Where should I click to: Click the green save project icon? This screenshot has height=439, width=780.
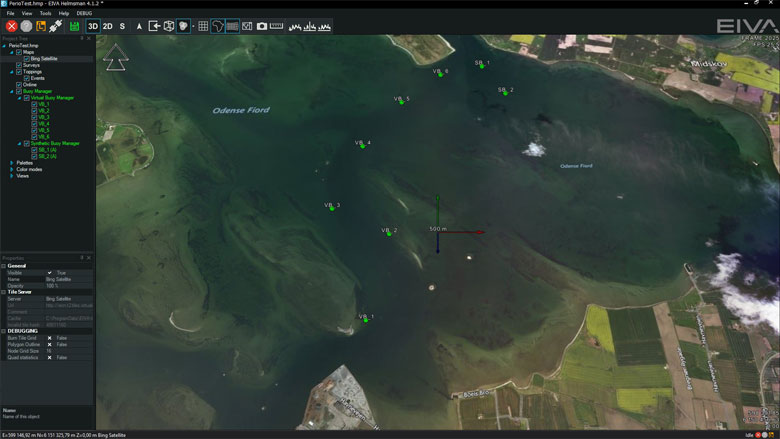tap(74, 26)
